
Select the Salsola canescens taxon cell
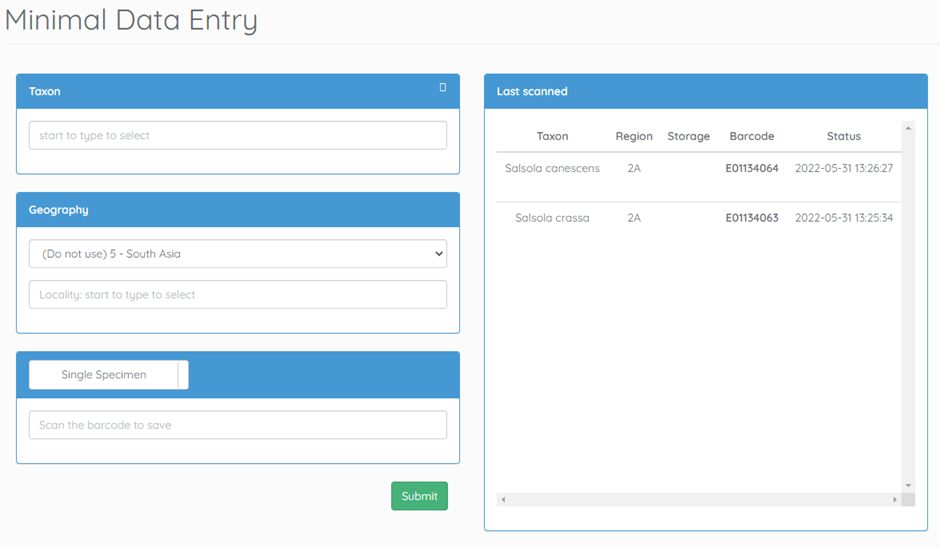[552, 168]
